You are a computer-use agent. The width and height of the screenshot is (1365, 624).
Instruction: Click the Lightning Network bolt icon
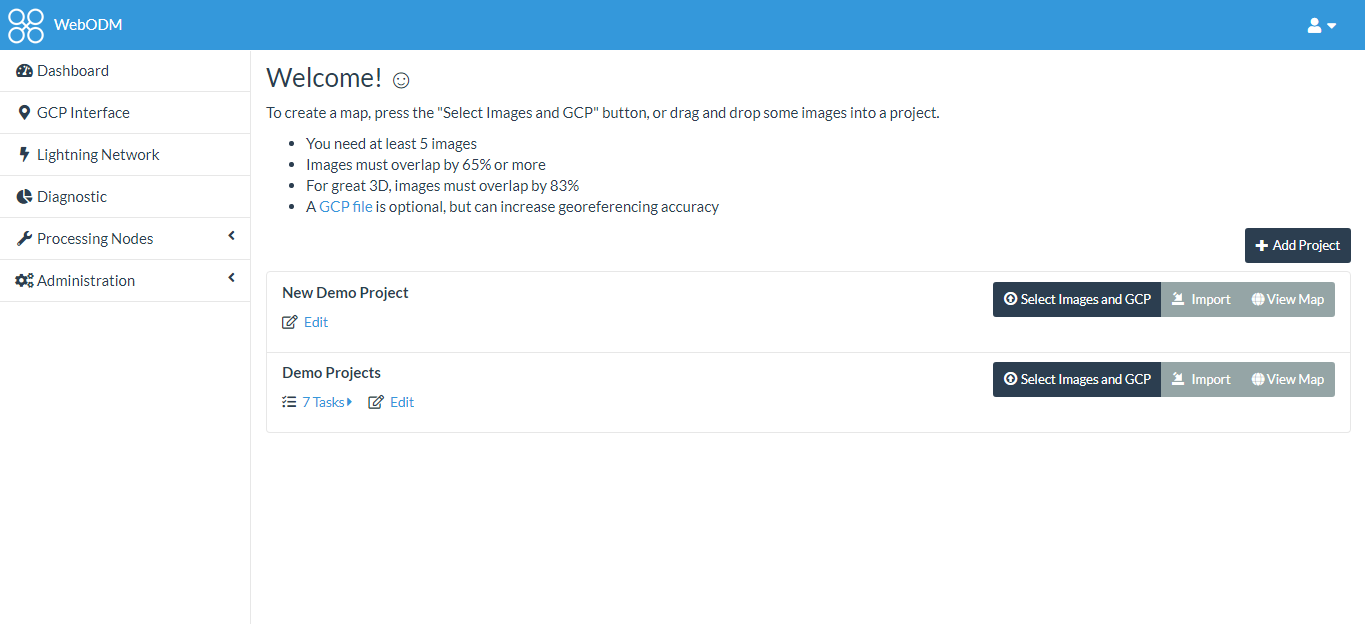click(x=24, y=155)
